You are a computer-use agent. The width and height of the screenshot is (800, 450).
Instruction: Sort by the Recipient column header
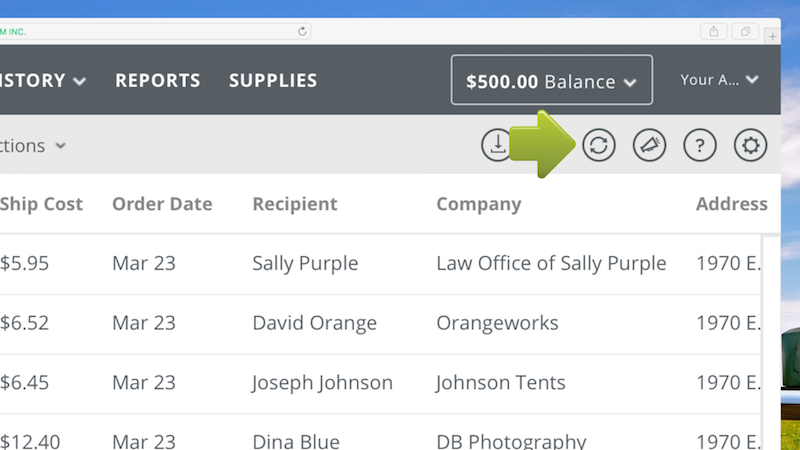pyautogui.click(x=295, y=204)
